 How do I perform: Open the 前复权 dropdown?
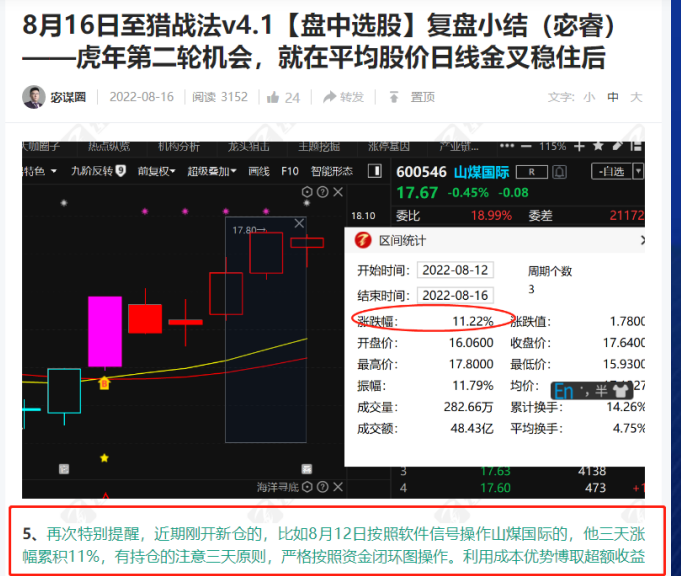tap(156, 171)
